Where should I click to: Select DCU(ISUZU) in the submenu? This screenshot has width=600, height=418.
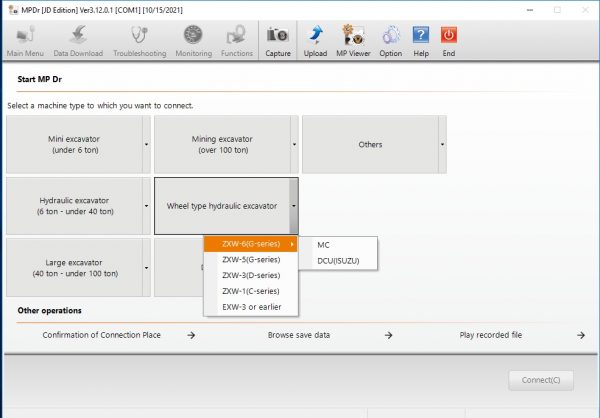[x=338, y=261]
